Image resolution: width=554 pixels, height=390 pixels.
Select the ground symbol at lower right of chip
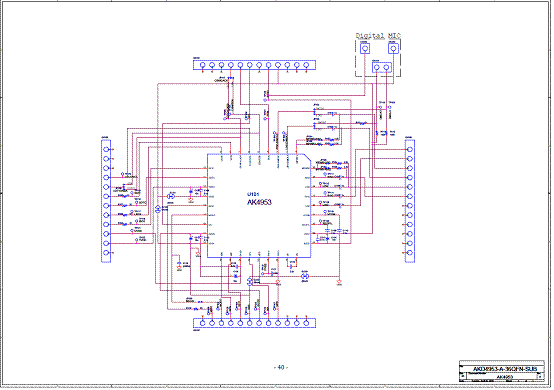(x=339, y=282)
